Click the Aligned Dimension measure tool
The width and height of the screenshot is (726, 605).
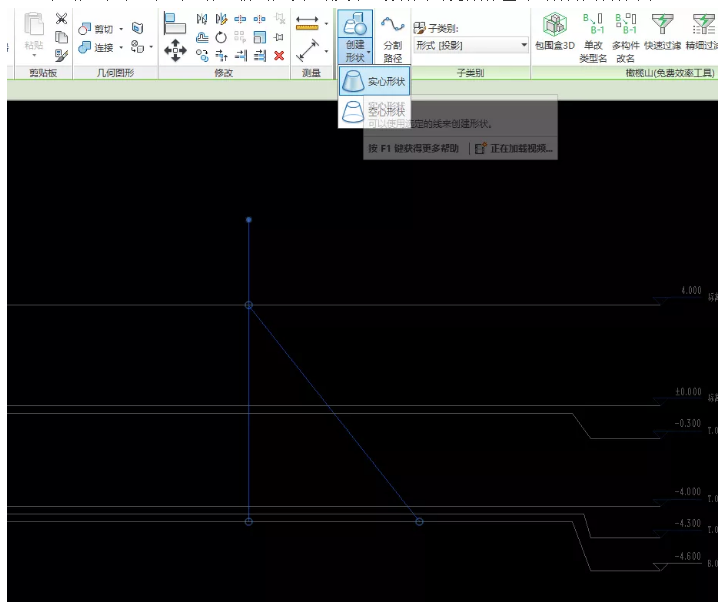click(307, 48)
